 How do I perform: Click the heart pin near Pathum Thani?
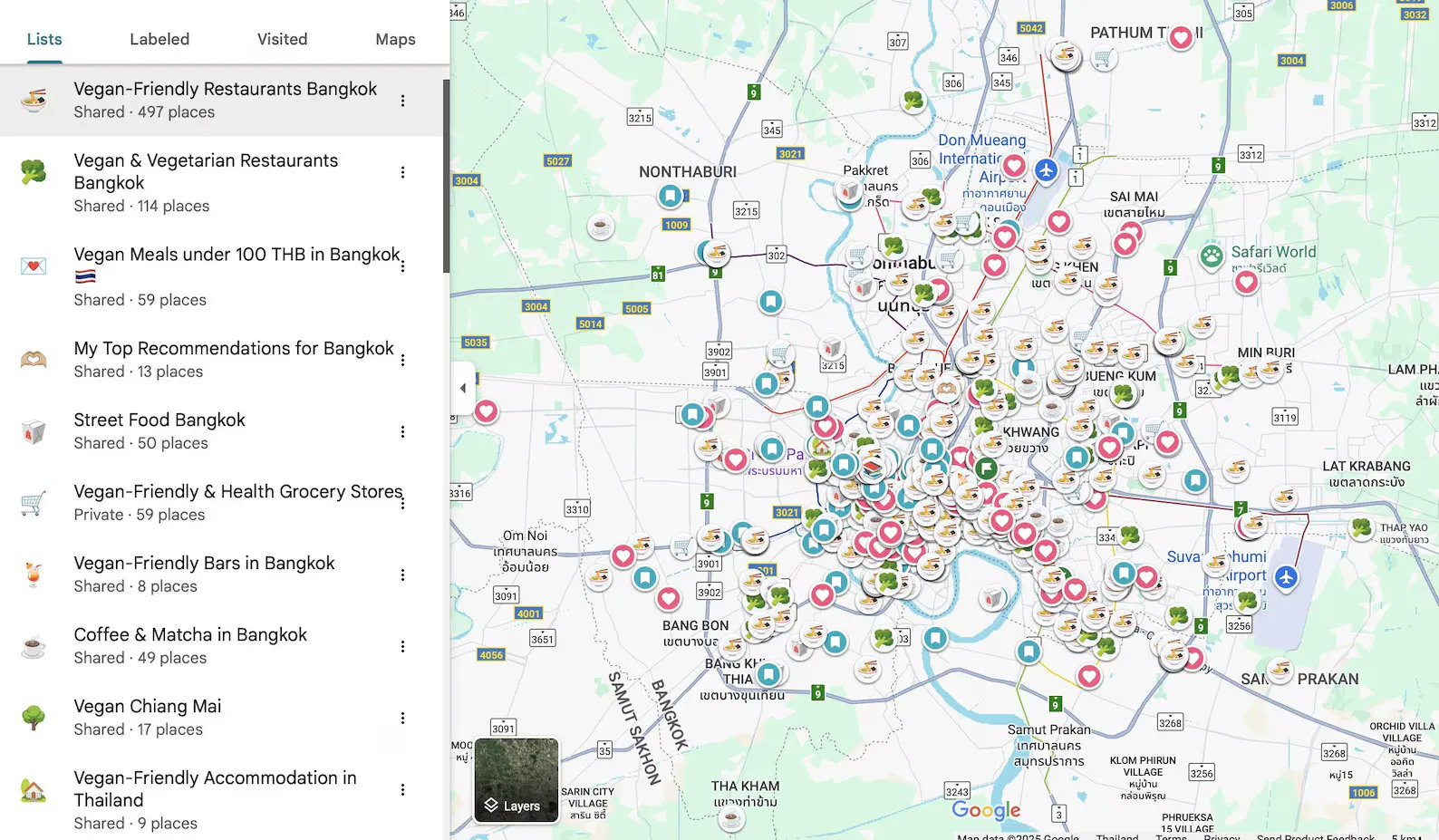pyautogui.click(x=1181, y=37)
